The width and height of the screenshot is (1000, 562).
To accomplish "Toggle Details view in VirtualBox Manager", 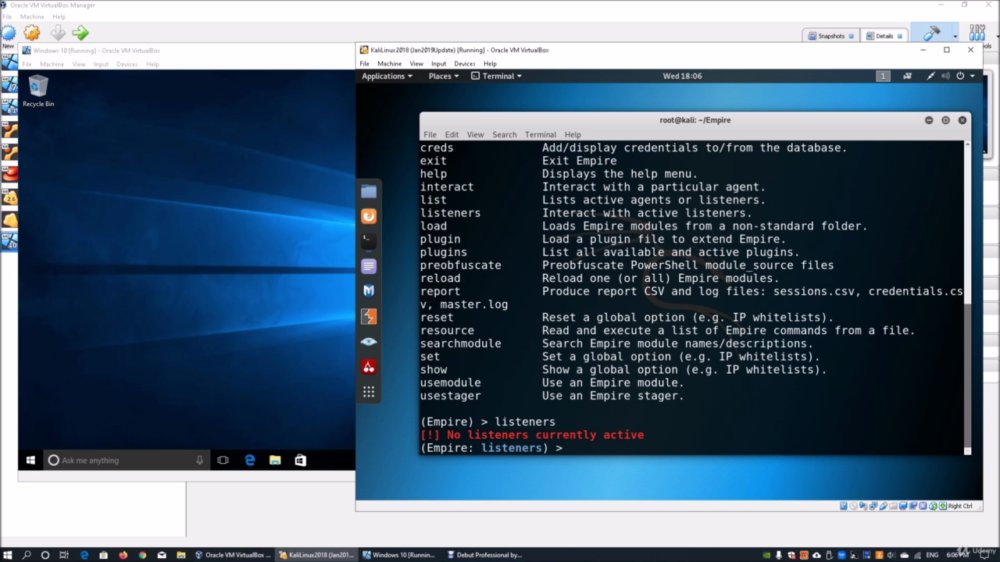I will pyautogui.click(x=884, y=36).
